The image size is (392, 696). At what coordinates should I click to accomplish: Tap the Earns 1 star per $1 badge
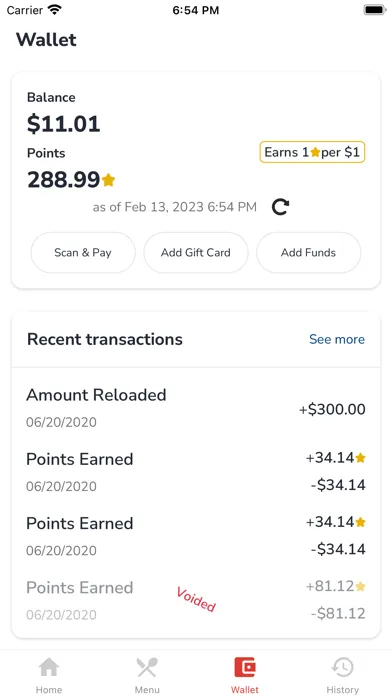(312, 152)
